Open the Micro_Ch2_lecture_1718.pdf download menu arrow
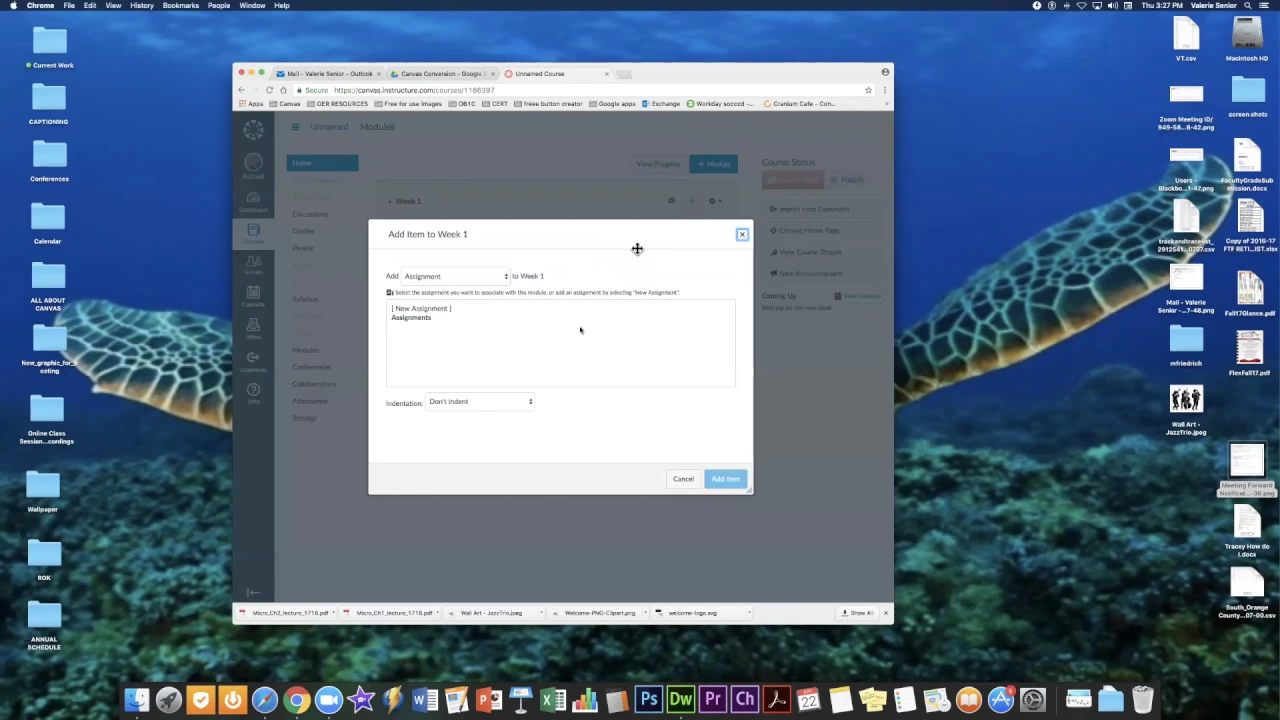Screen dimensions: 1280x720 tap(334, 613)
